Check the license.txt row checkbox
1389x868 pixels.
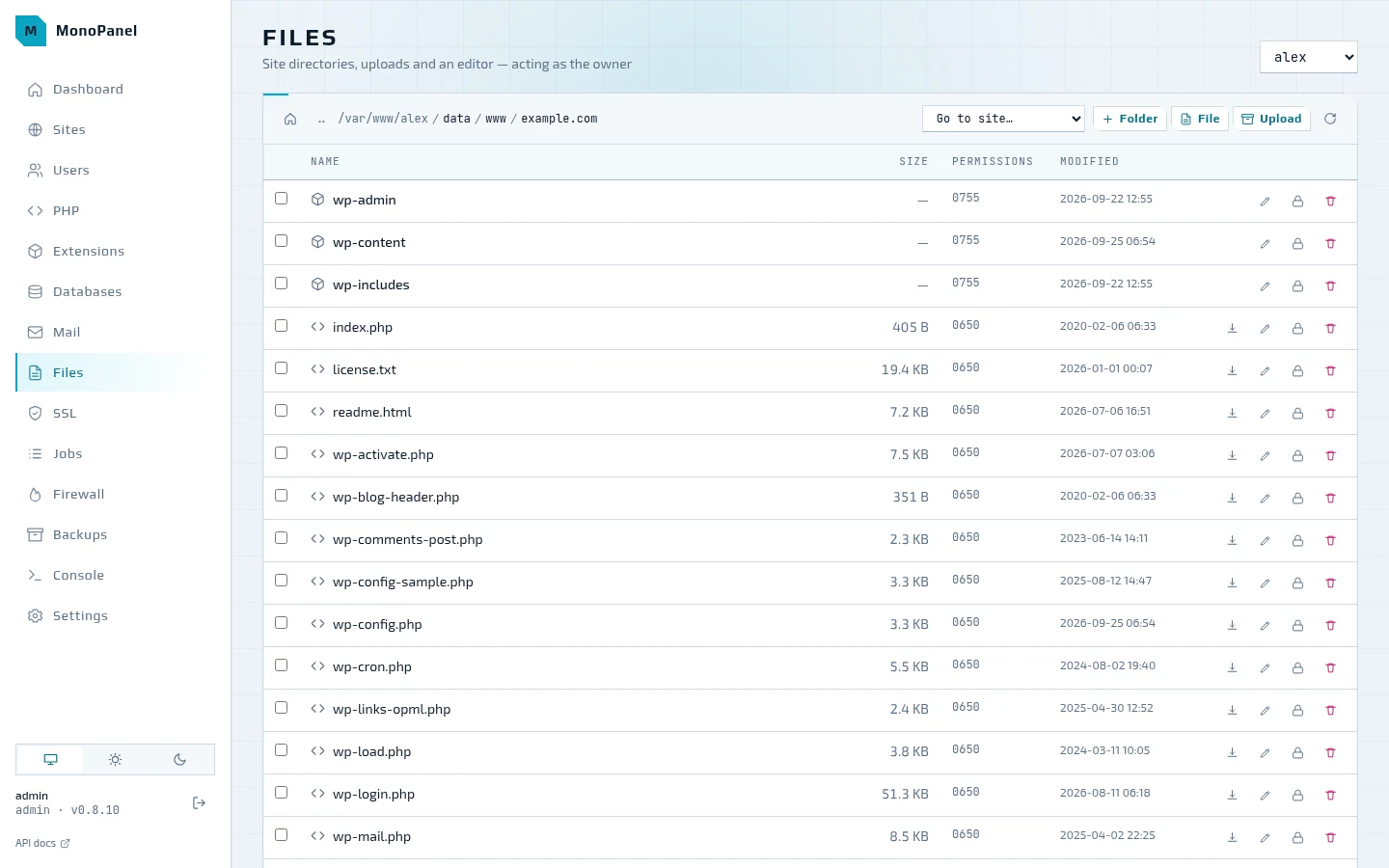coord(282,368)
